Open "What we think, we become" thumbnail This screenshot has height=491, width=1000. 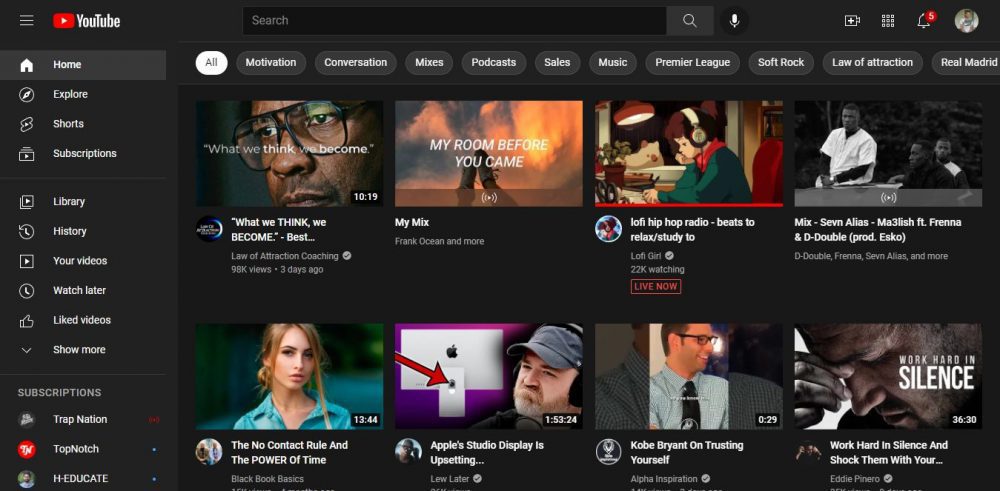coord(290,153)
